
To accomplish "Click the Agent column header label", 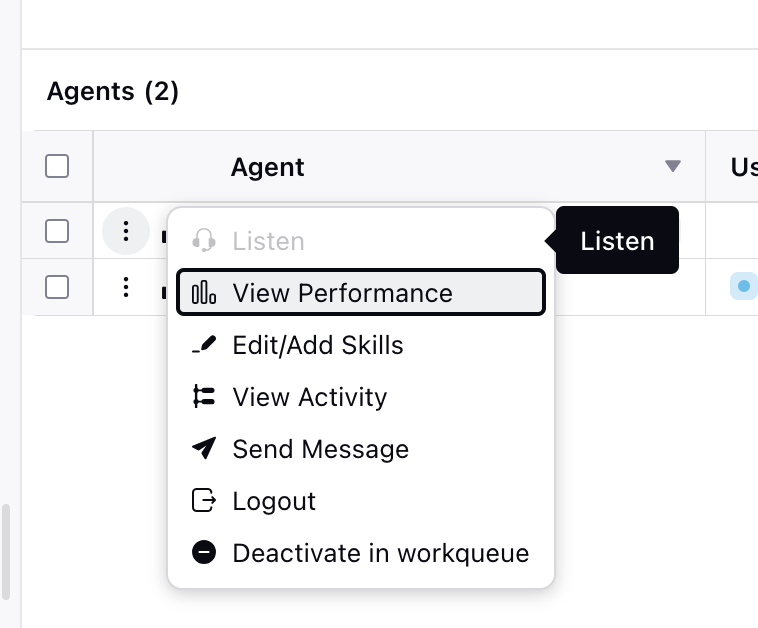I will [x=267, y=167].
